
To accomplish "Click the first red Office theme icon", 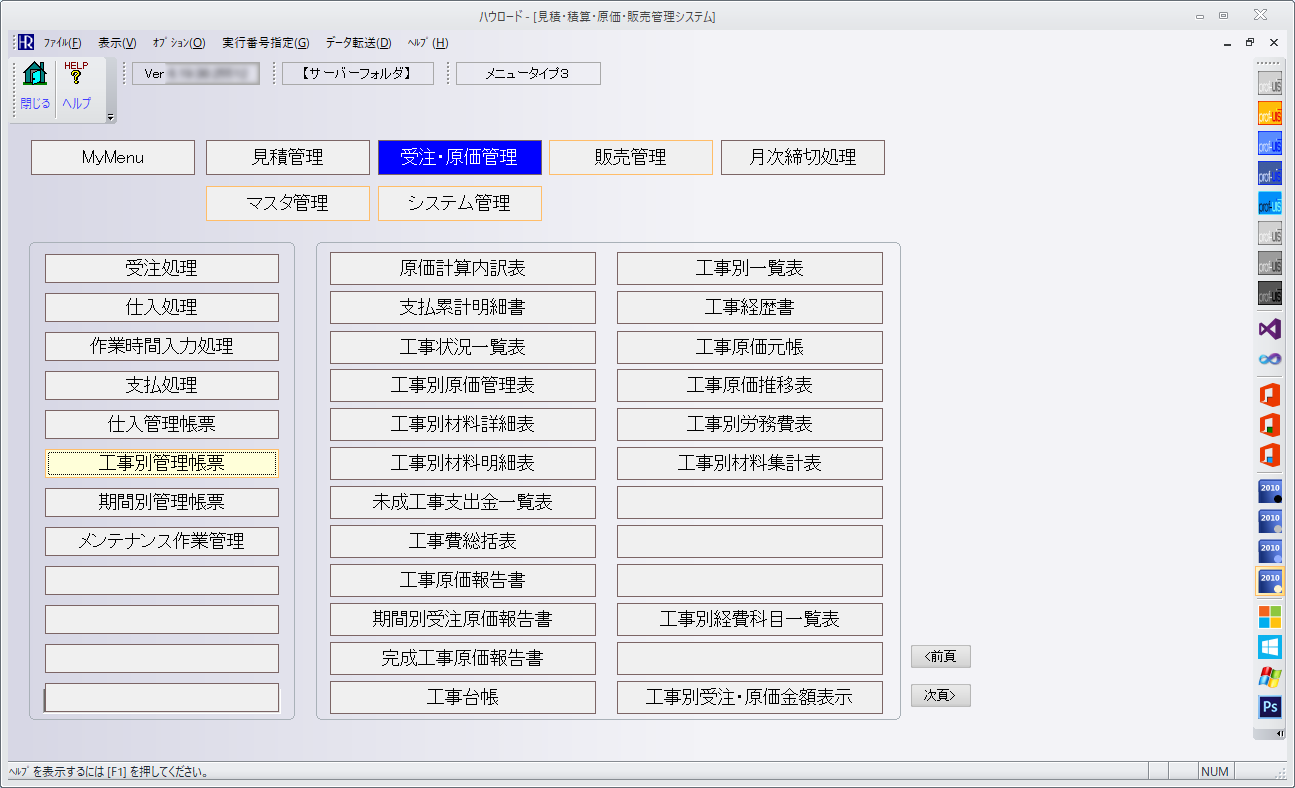I will (x=1269, y=395).
